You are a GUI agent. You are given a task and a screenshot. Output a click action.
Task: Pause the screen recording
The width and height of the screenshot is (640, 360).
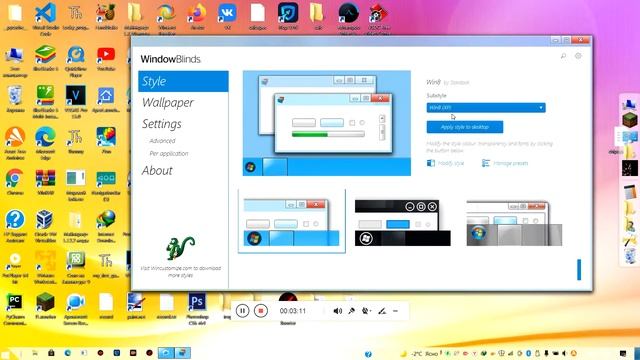[x=242, y=311]
